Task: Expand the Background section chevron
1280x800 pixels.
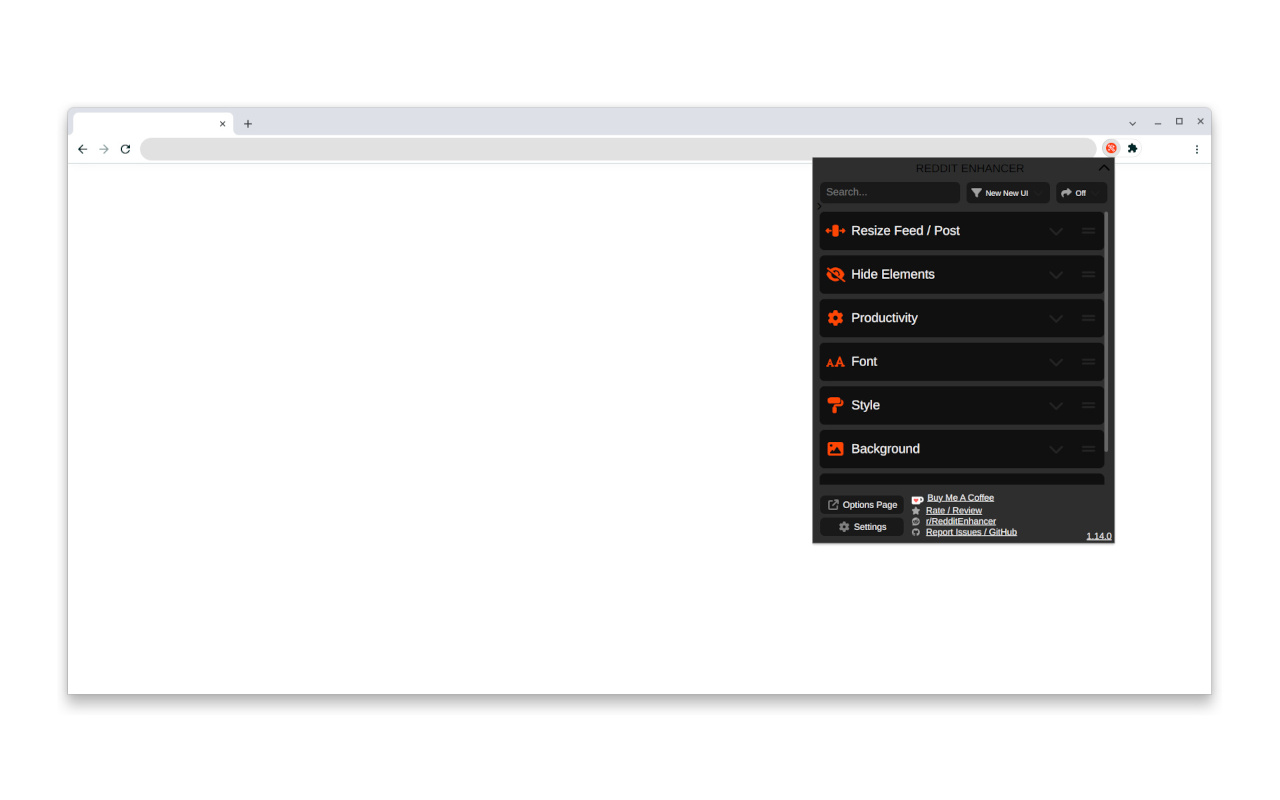Action: pos(1056,450)
